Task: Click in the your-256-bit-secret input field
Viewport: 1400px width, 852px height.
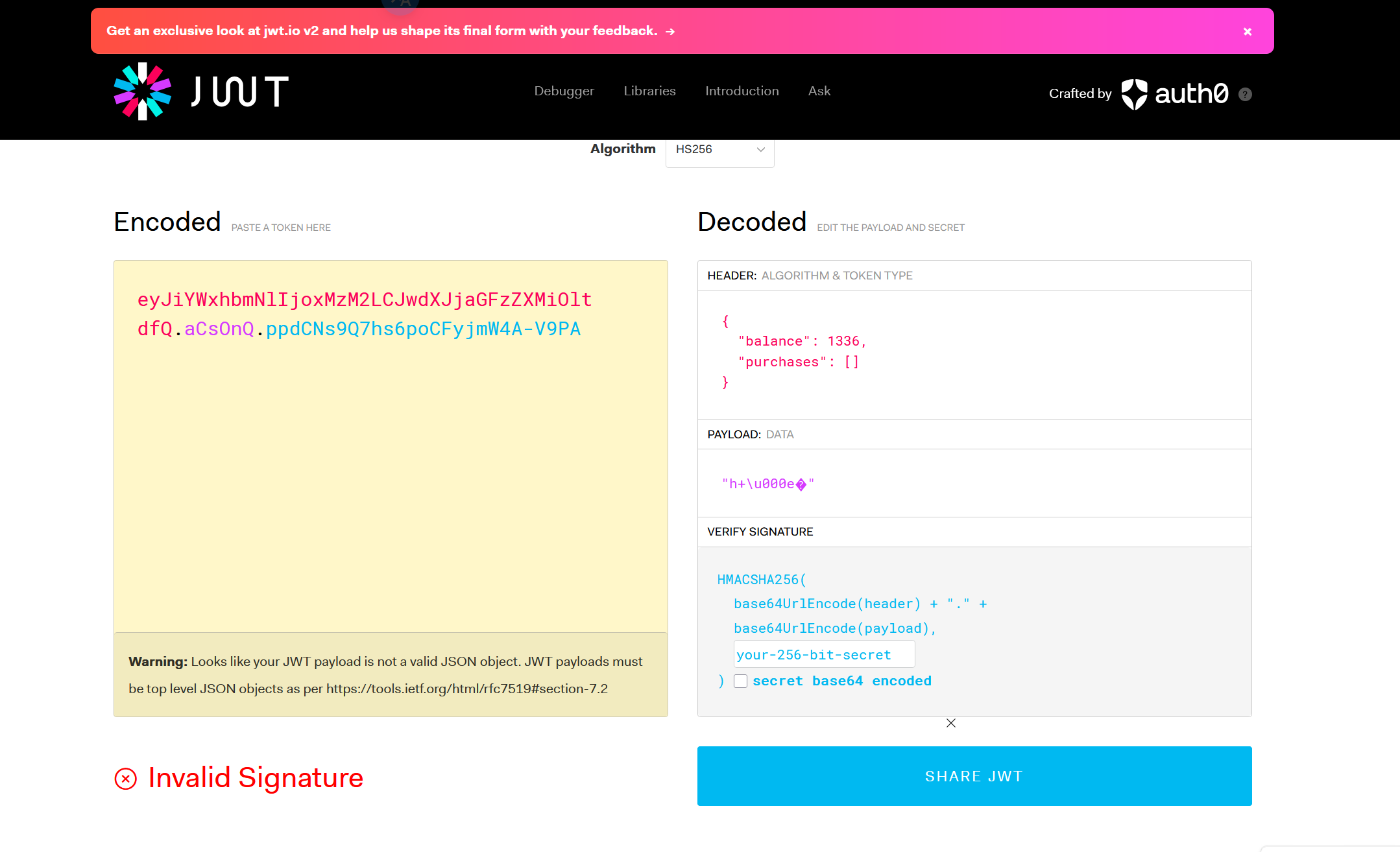Action: point(823,654)
